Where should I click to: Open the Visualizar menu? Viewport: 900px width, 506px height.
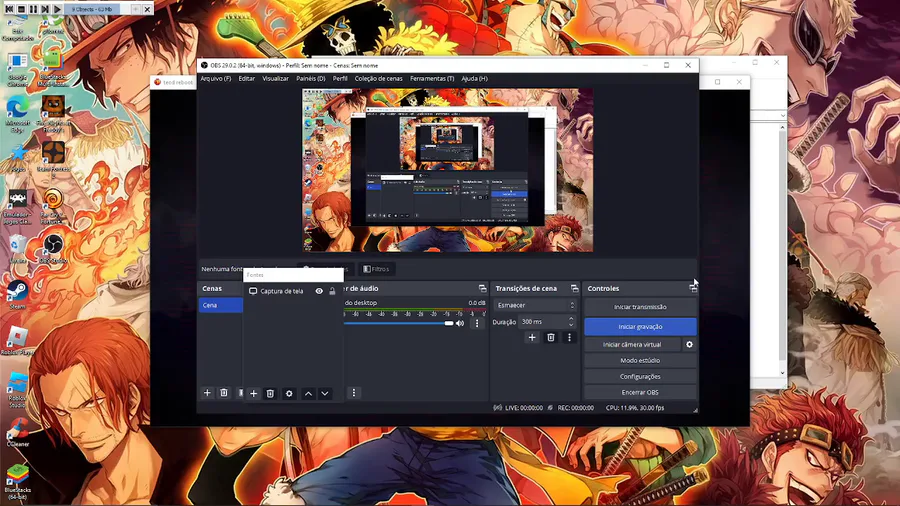pos(276,79)
